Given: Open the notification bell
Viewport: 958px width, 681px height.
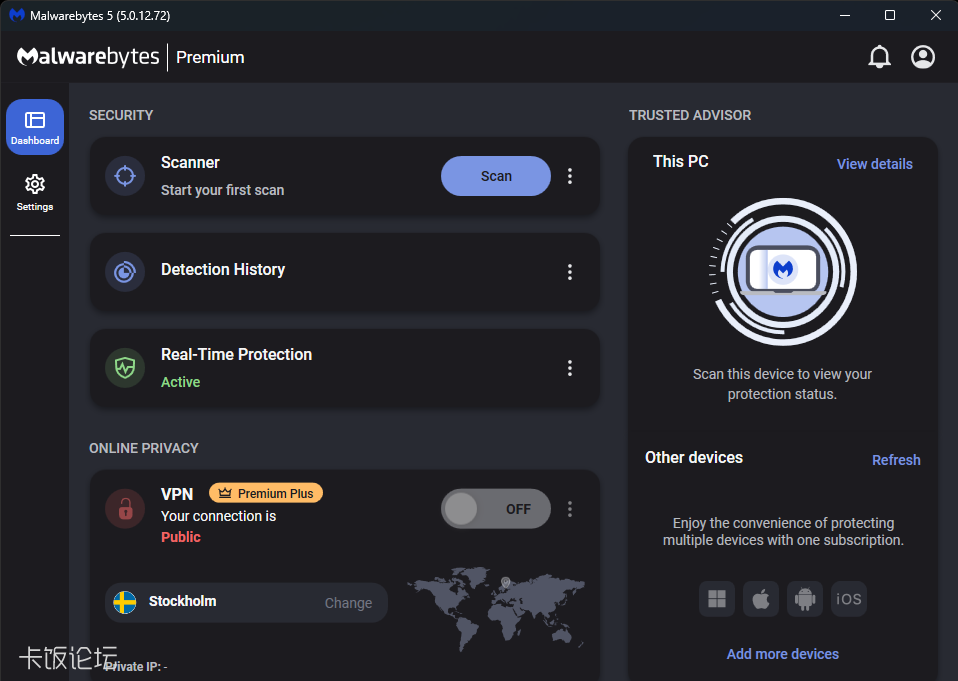Looking at the screenshot, I should tap(879, 56).
